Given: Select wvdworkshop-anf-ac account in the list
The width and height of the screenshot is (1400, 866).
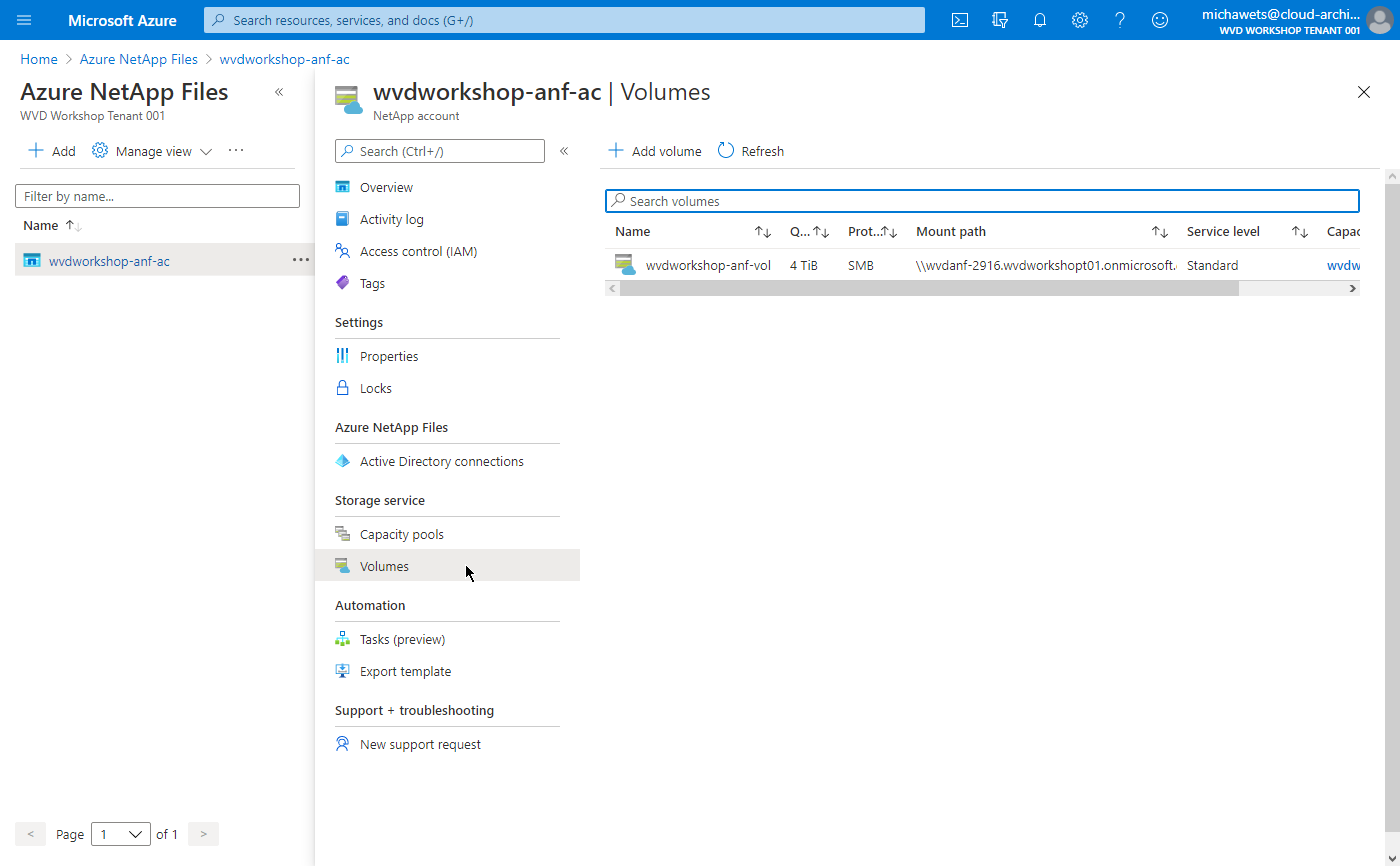Looking at the screenshot, I should [109, 261].
